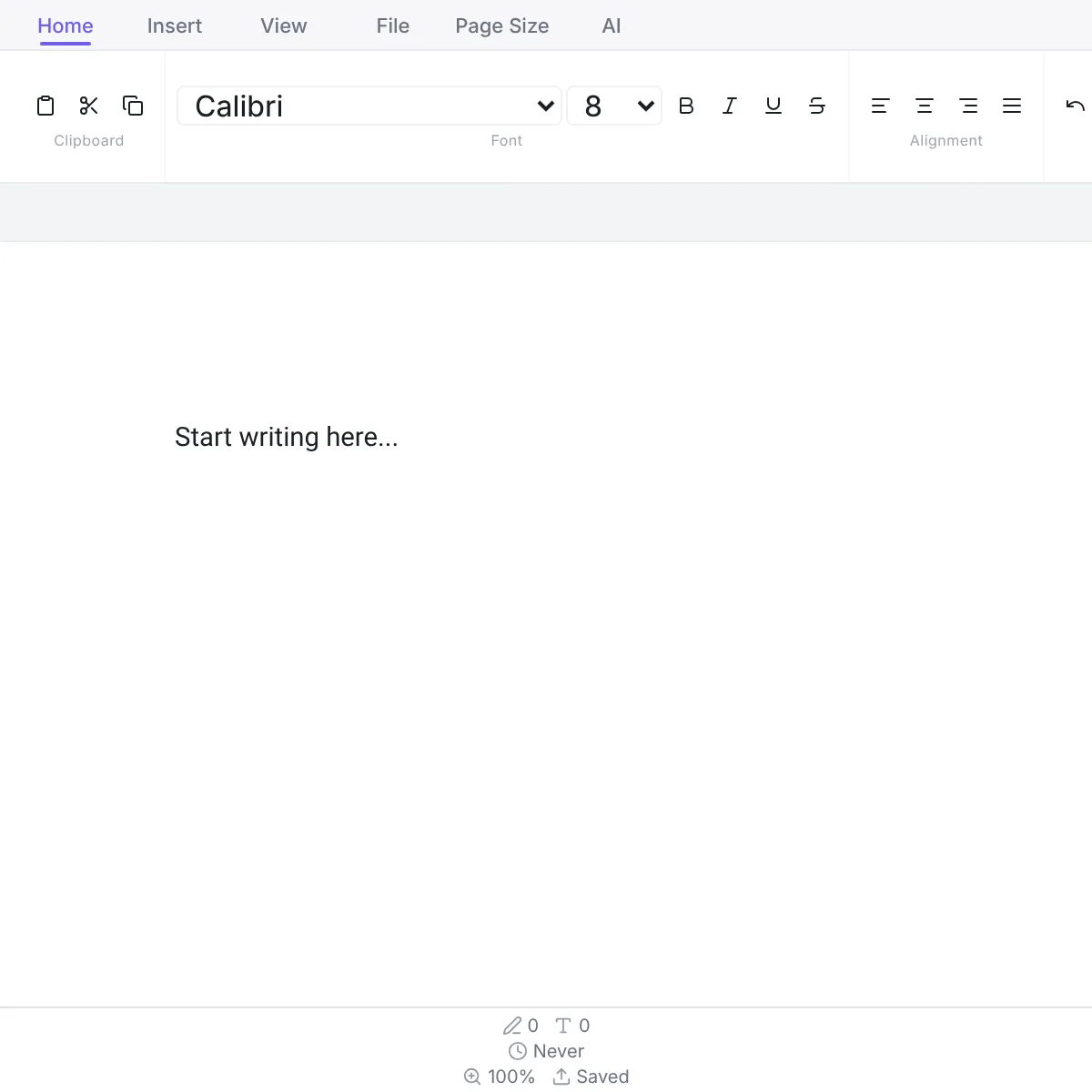Click the Undo arrow icon
This screenshot has height=1092, width=1092.
[1076, 106]
